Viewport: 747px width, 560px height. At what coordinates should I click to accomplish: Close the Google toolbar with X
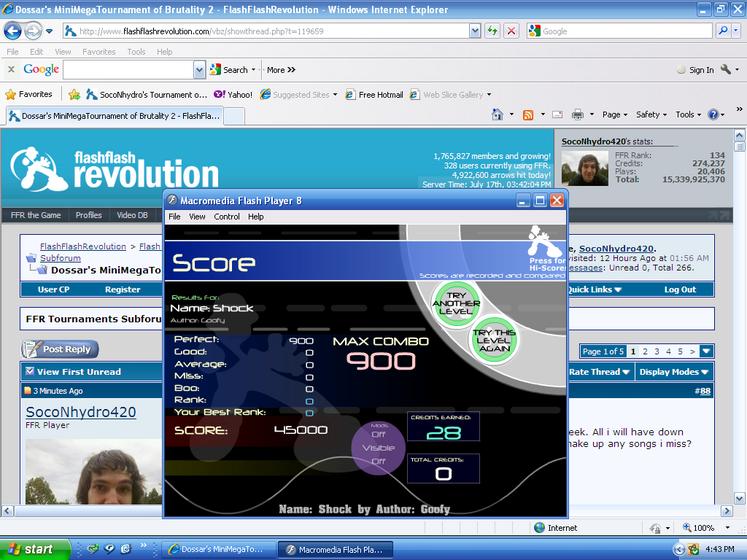[11, 70]
